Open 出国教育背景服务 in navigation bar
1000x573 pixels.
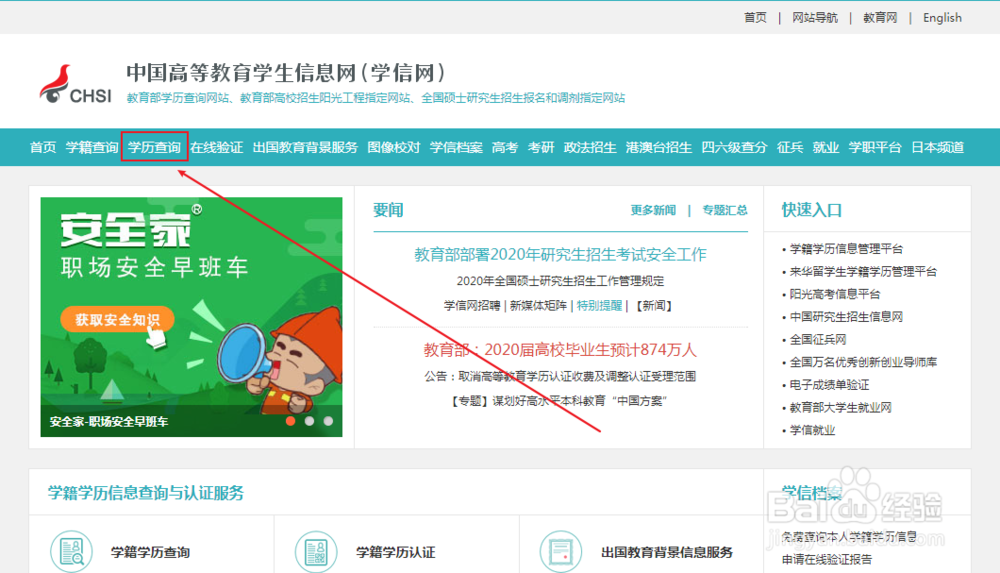[x=305, y=147]
